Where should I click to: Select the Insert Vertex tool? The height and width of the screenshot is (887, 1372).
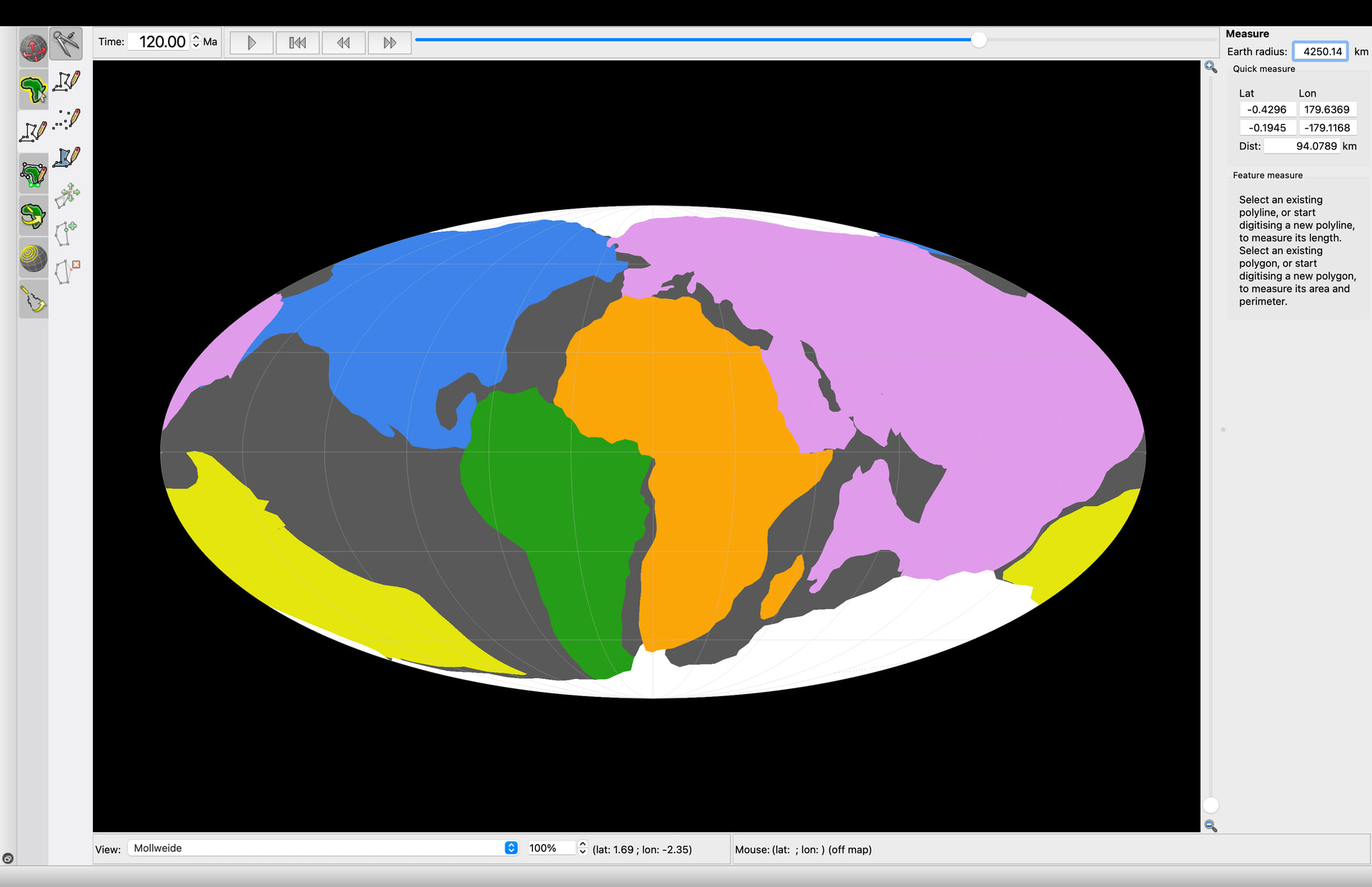tap(66, 233)
